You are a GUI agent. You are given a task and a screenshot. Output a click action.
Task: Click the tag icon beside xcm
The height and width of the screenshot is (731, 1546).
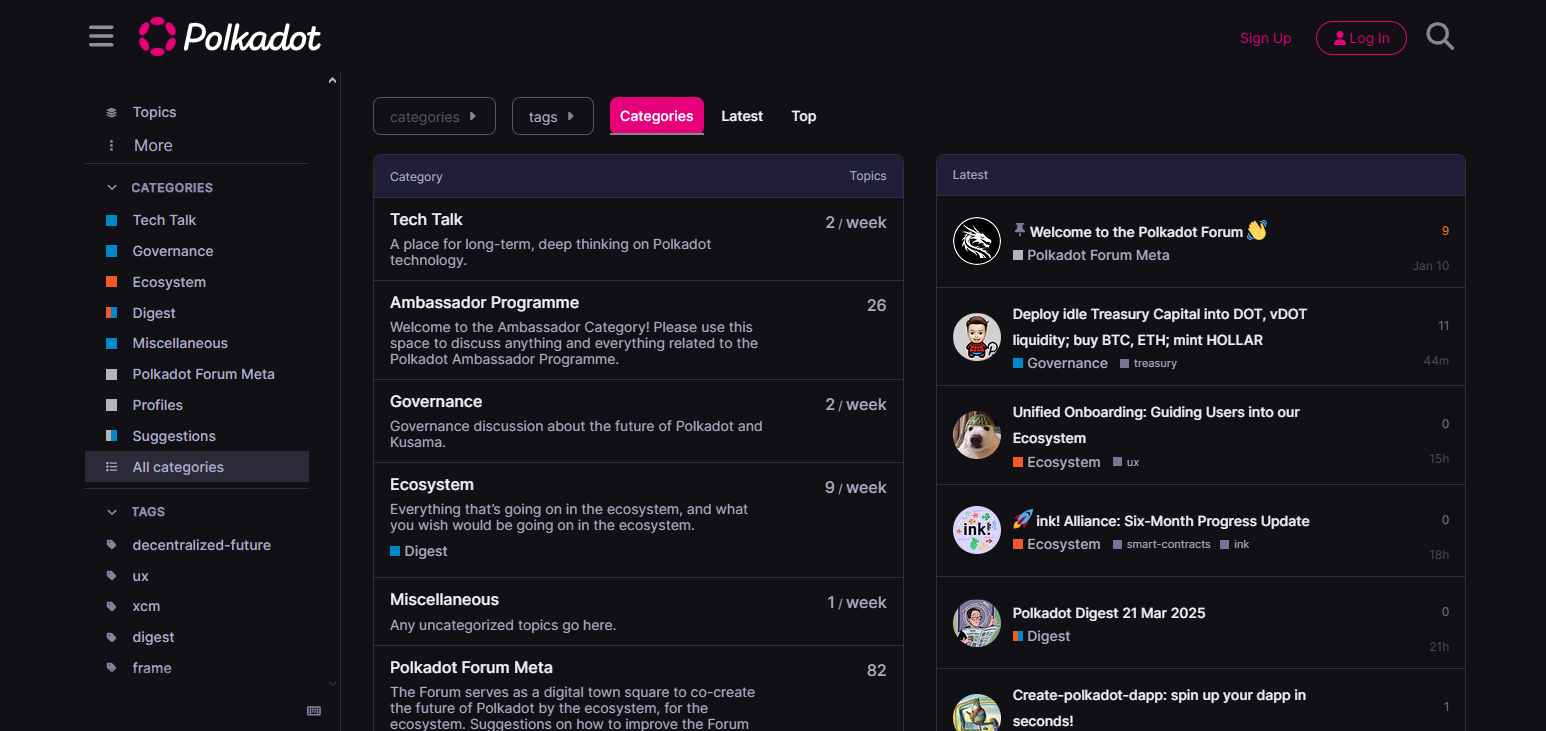click(x=112, y=606)
